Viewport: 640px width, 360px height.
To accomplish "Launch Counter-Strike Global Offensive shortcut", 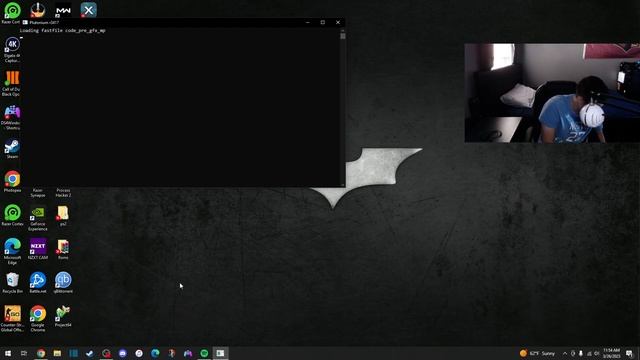I will (12, 318).
